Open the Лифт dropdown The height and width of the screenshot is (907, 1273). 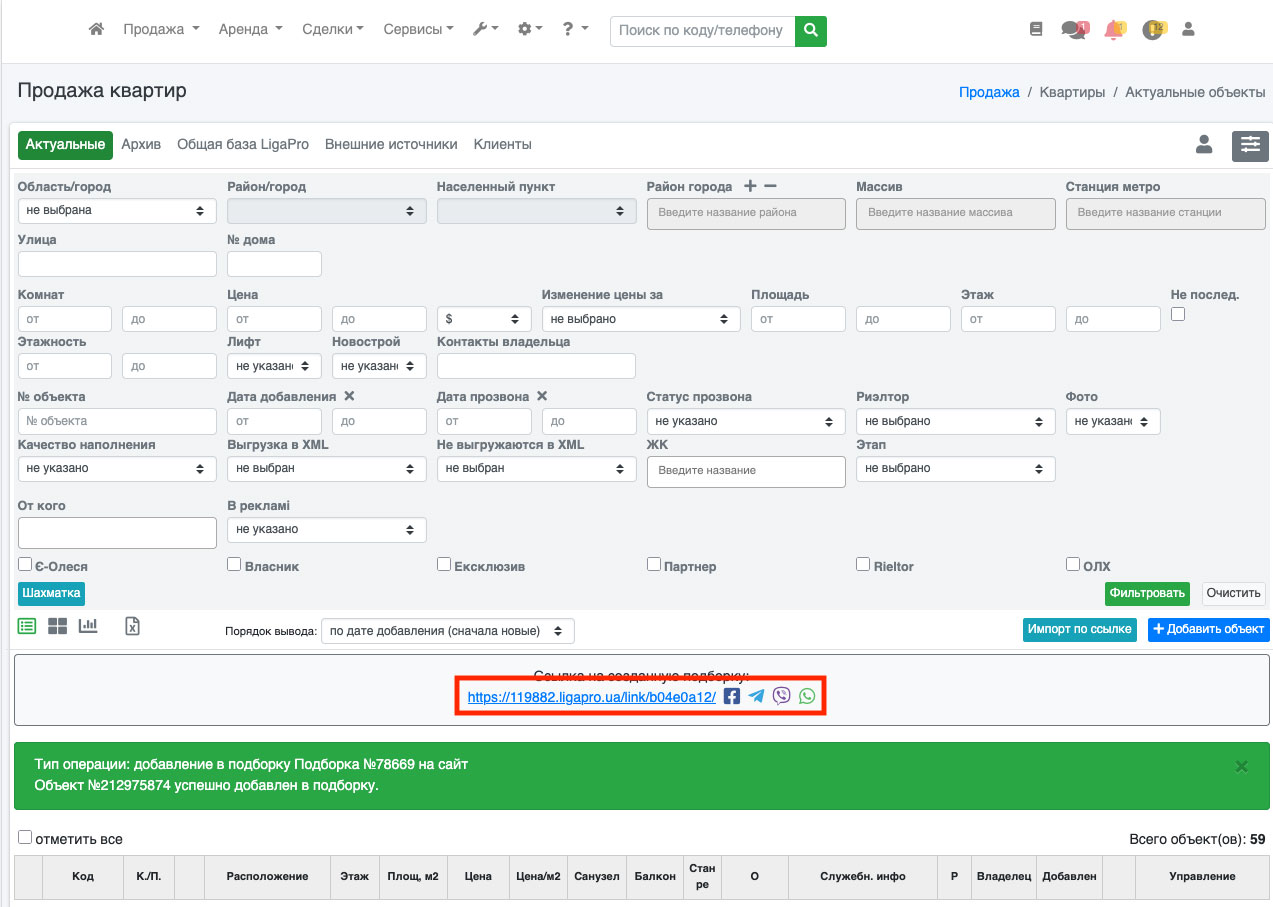[275, 366]
